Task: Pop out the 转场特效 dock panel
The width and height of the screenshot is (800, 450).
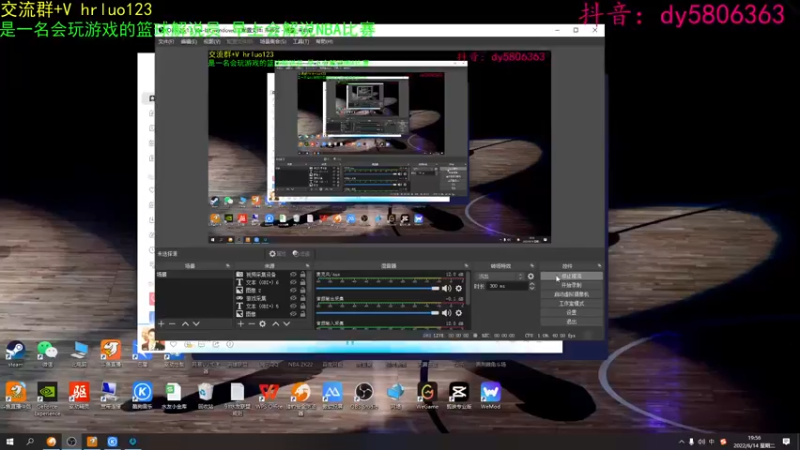Action: [x=532, y=266]
